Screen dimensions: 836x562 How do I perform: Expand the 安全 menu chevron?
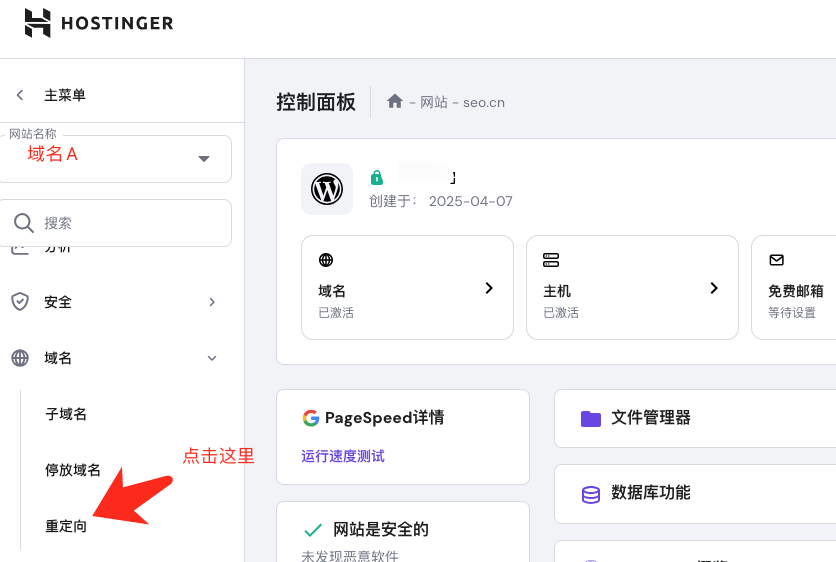(212, 302)
